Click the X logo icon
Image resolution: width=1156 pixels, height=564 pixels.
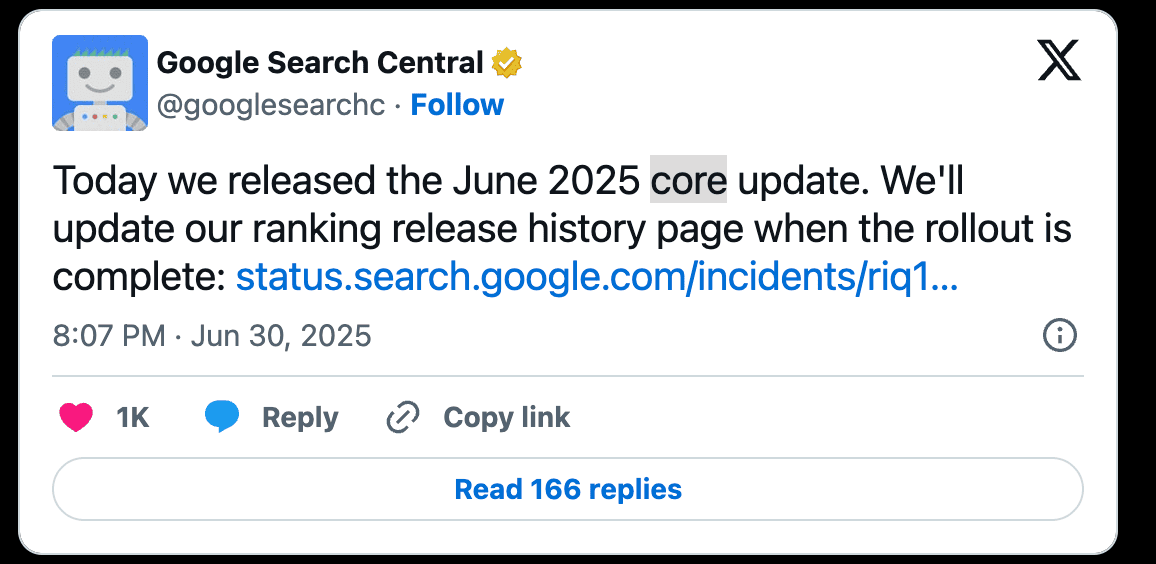(1058, 63)
